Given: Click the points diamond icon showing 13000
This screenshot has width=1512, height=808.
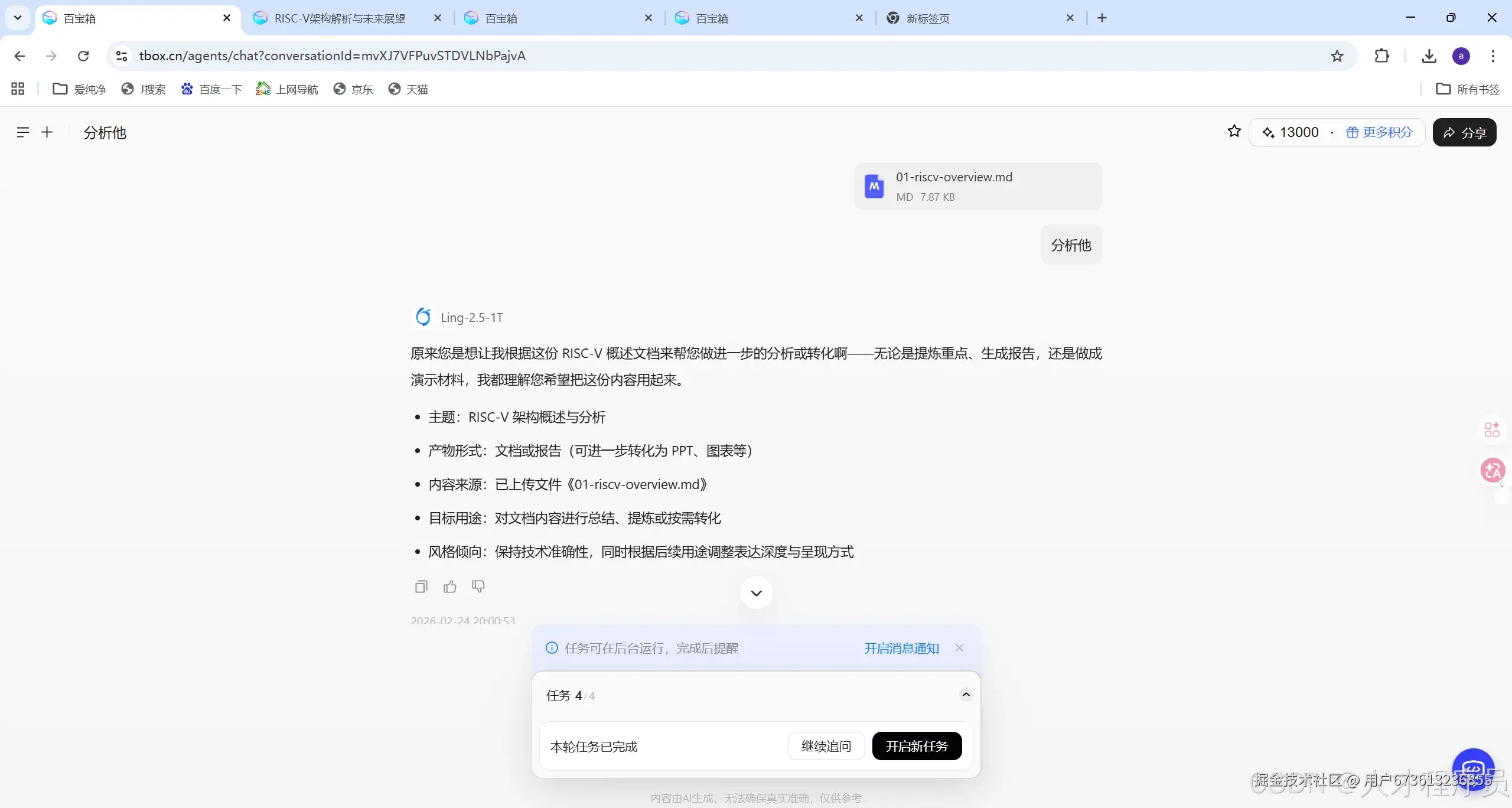Looking at the screenshot, I should pos(1269,132).
